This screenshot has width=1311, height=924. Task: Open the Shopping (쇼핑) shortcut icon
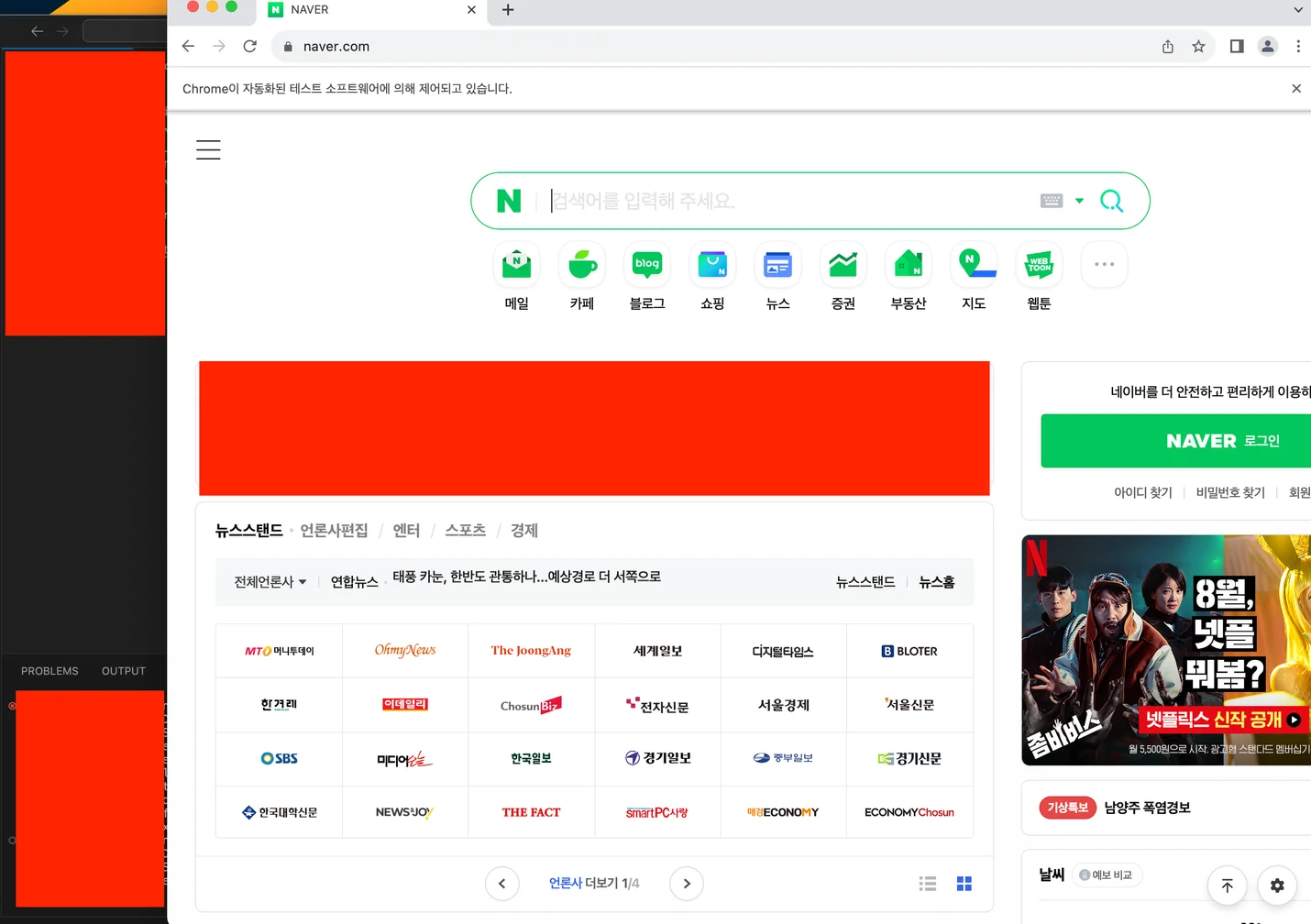[712, 265]
